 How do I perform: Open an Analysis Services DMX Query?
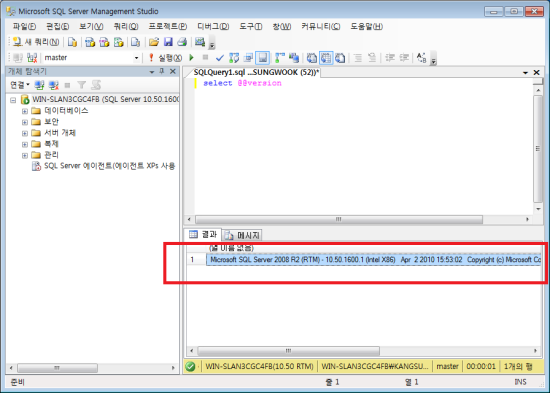pyautogui.click(x=105, y=42)
